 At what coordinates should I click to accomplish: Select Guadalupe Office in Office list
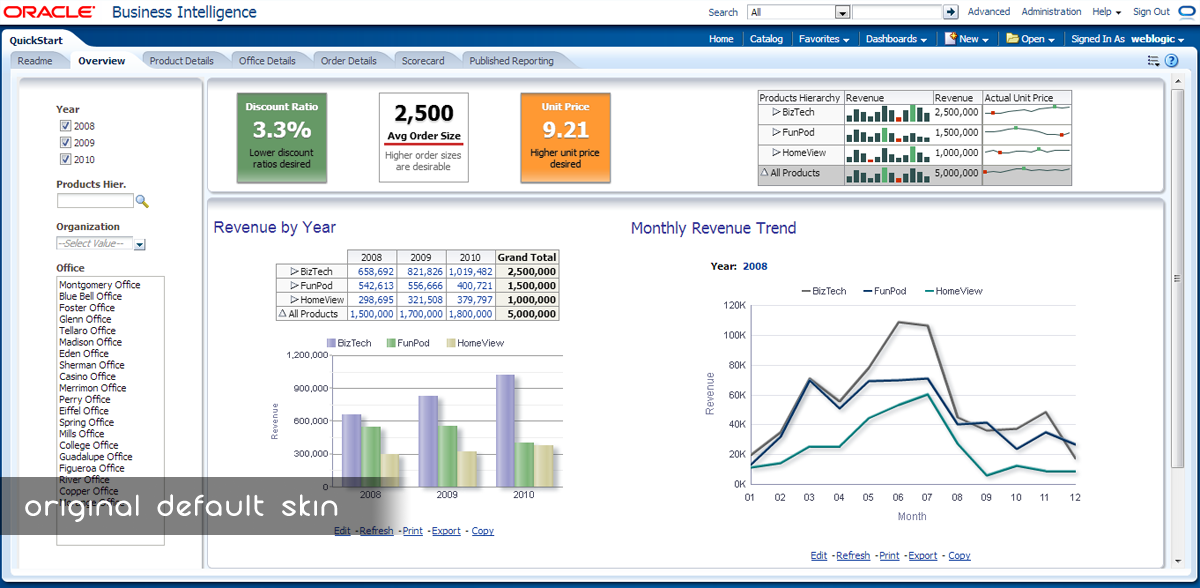(x=96, y=457)
